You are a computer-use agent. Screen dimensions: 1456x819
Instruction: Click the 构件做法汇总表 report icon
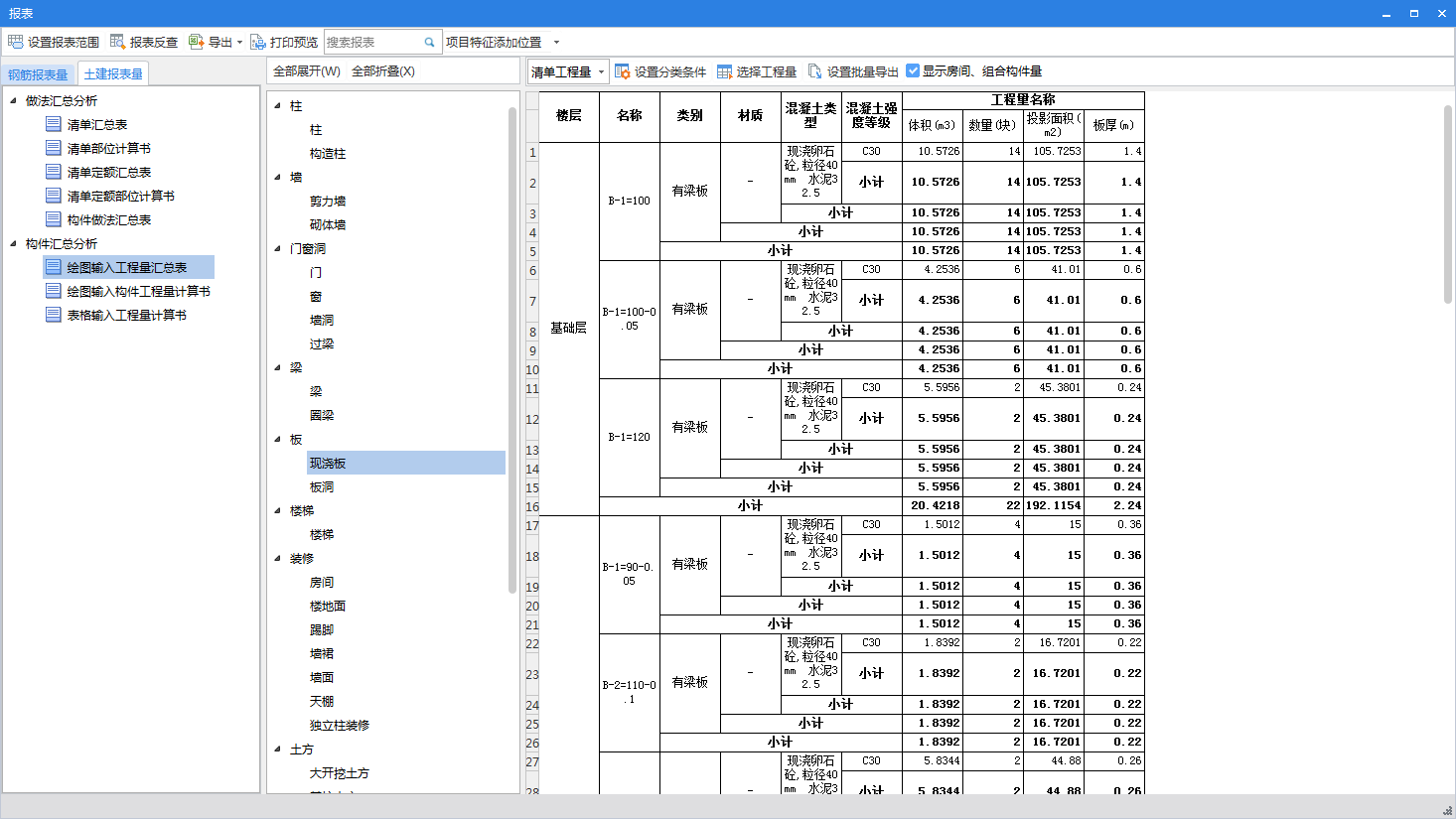click(54, 219)
